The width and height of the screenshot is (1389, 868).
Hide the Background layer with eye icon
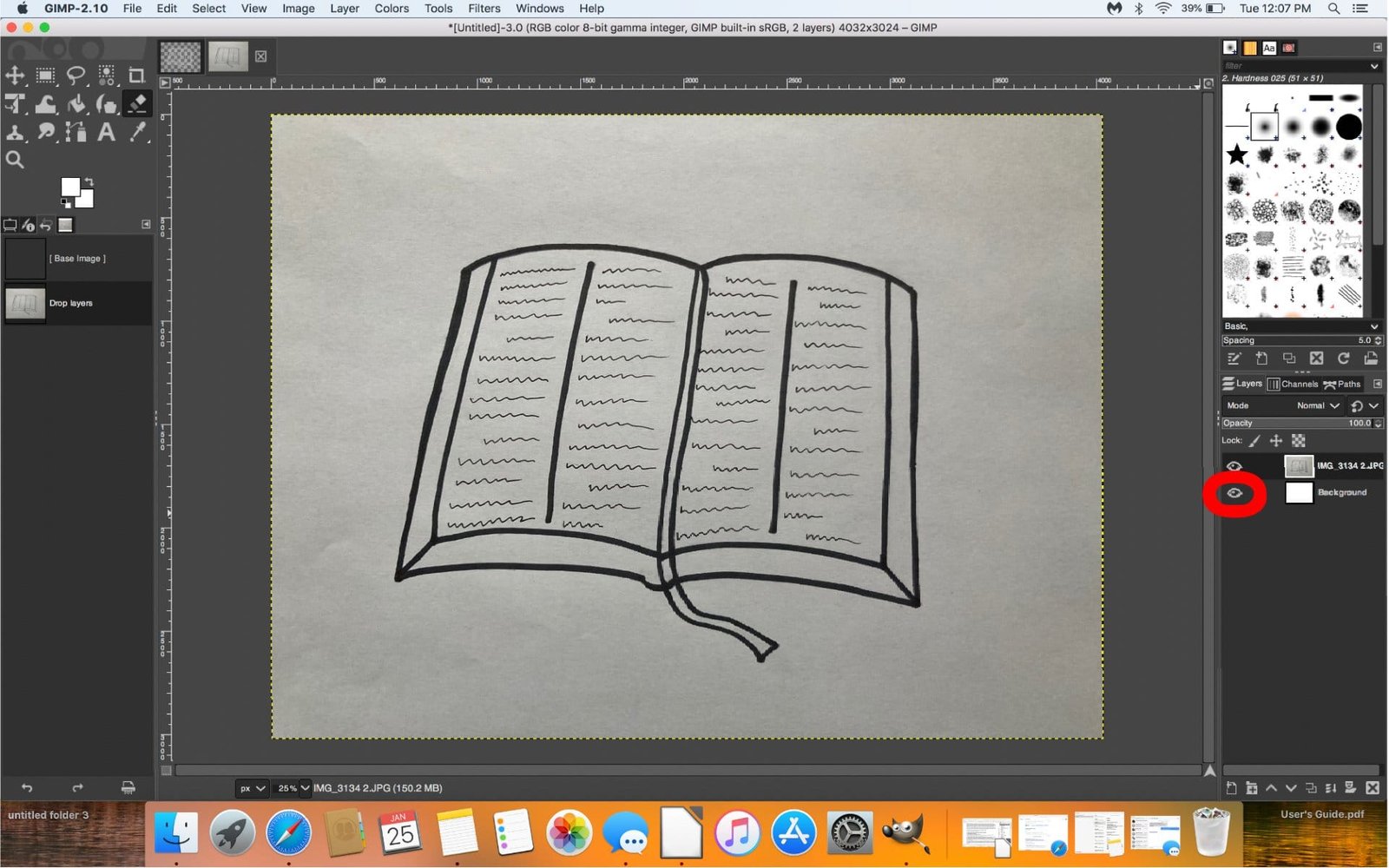(x=1234, y=493)
